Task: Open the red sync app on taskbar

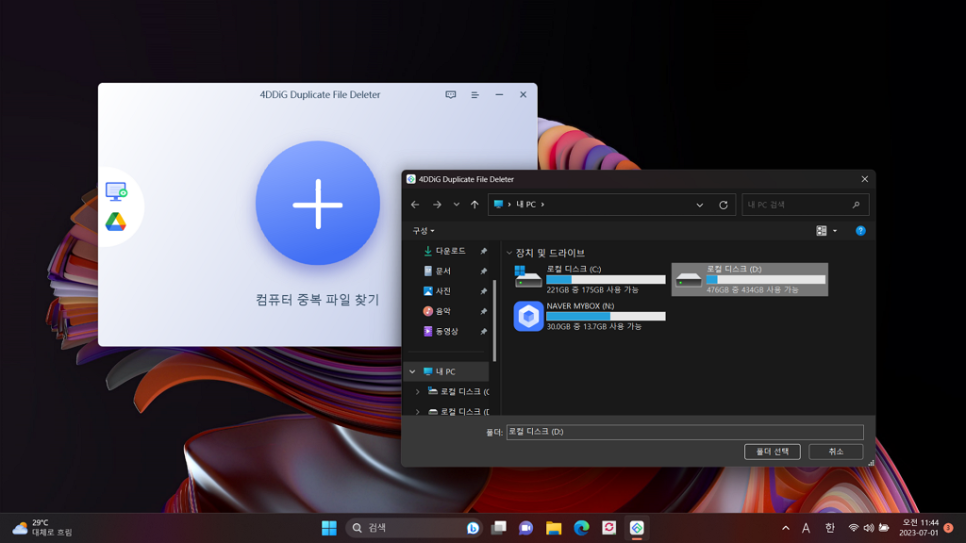Action: [609, 528]
